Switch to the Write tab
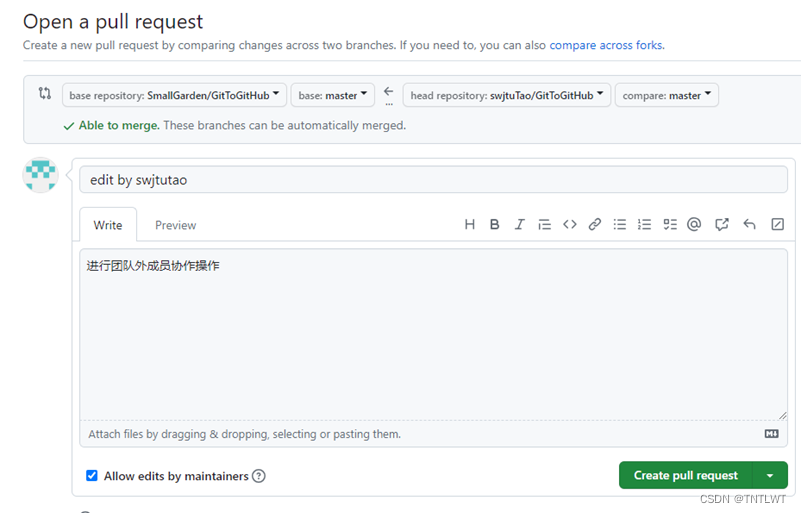Screen dimensions: 801x513 click(x=108, y=225)
